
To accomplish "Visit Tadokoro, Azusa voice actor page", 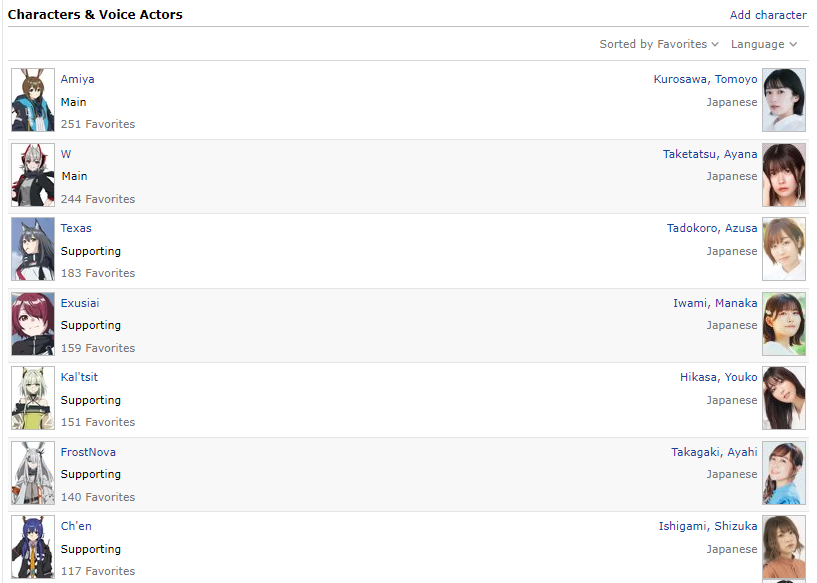I will (x=712, y=228).
